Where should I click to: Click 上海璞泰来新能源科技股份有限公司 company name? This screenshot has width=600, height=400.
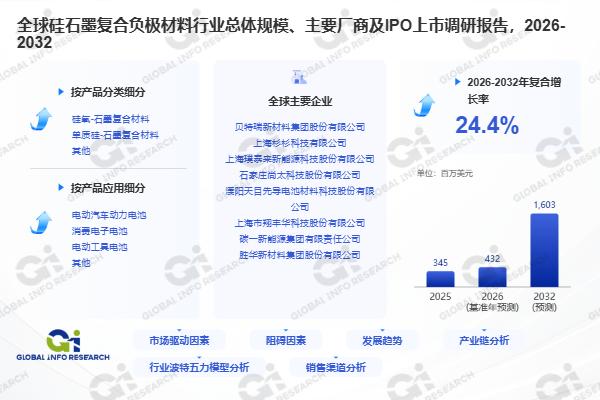[x=300, y=159]
